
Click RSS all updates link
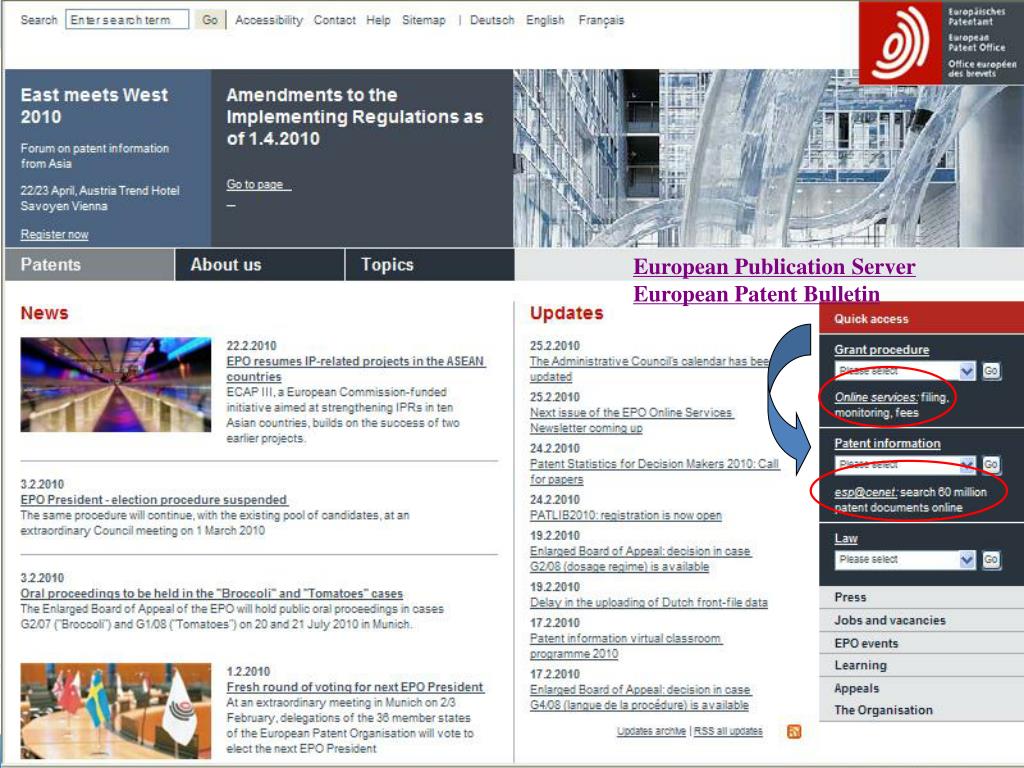pyautogui.click(x=728, y=731)
